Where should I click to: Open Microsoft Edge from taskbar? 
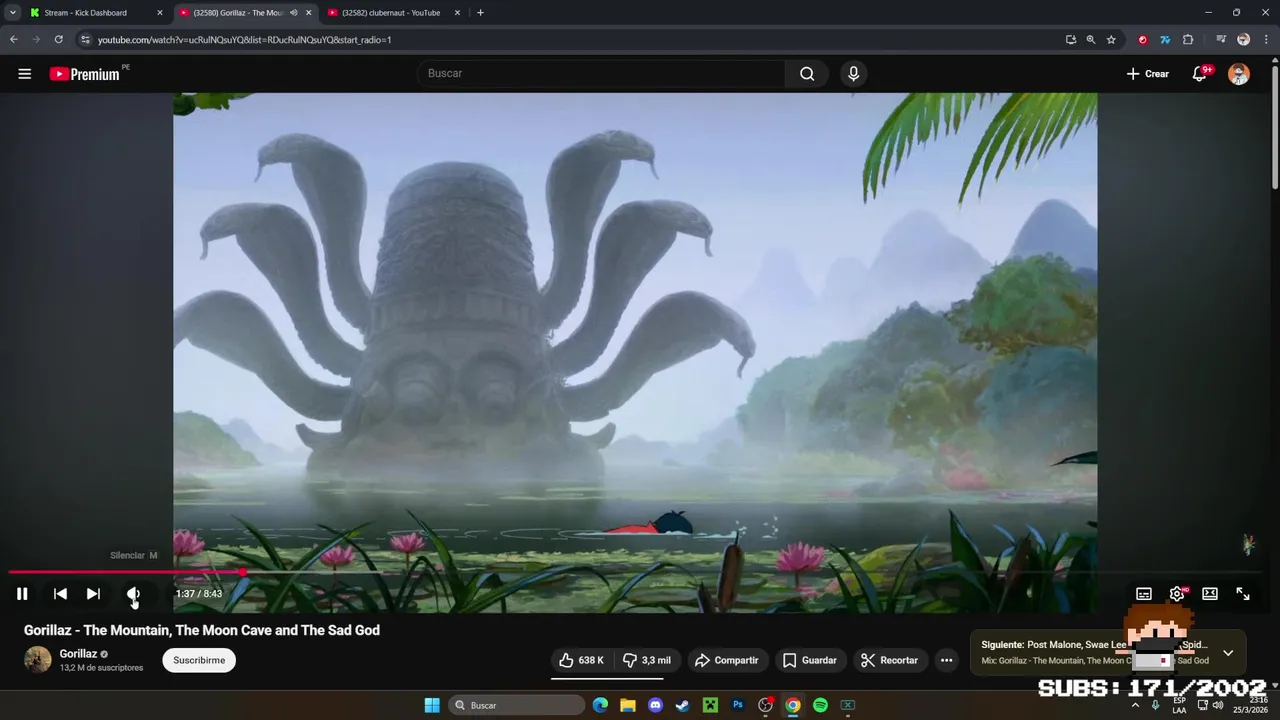coord(600,705)
